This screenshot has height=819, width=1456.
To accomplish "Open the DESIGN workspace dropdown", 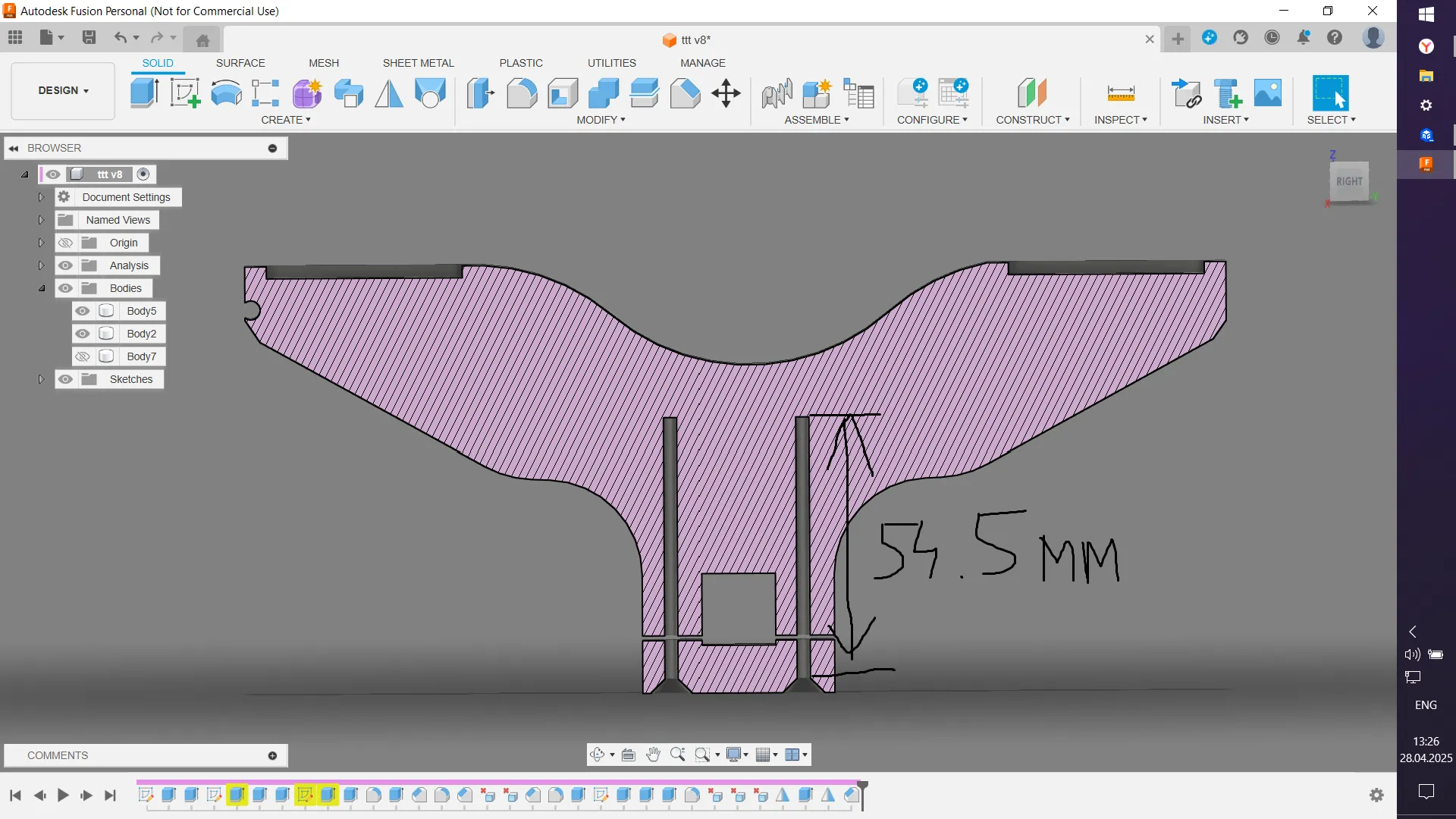I will [x=64, y=90].
